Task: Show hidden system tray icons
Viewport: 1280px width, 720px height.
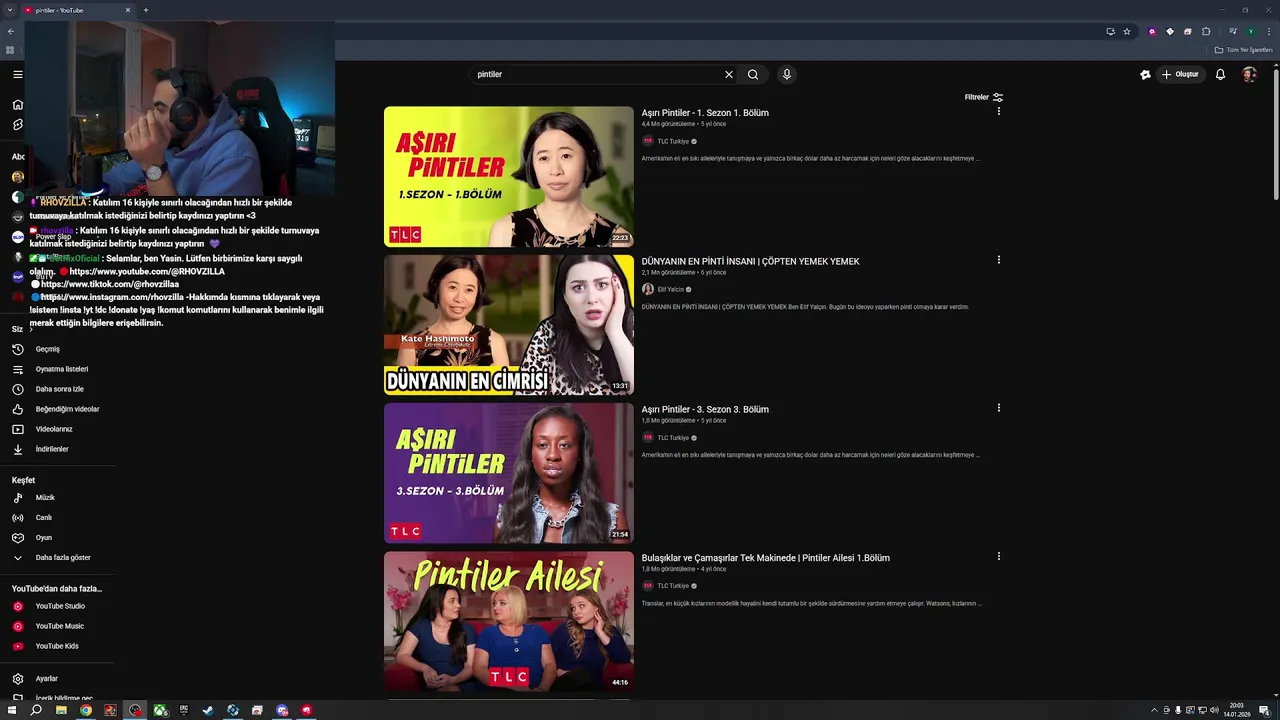Action: click(x=1154, y=710)
